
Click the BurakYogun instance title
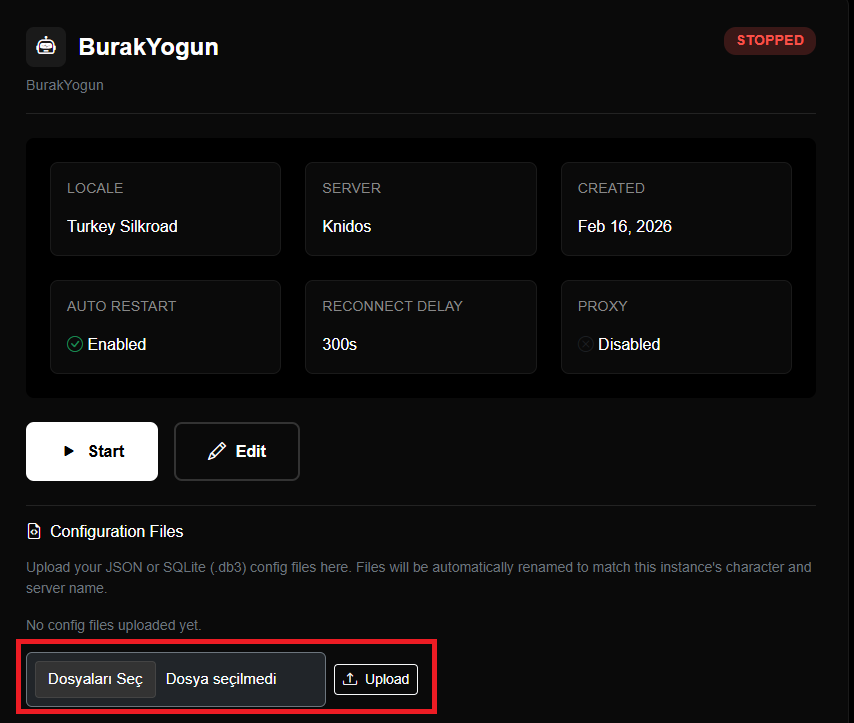148,47
